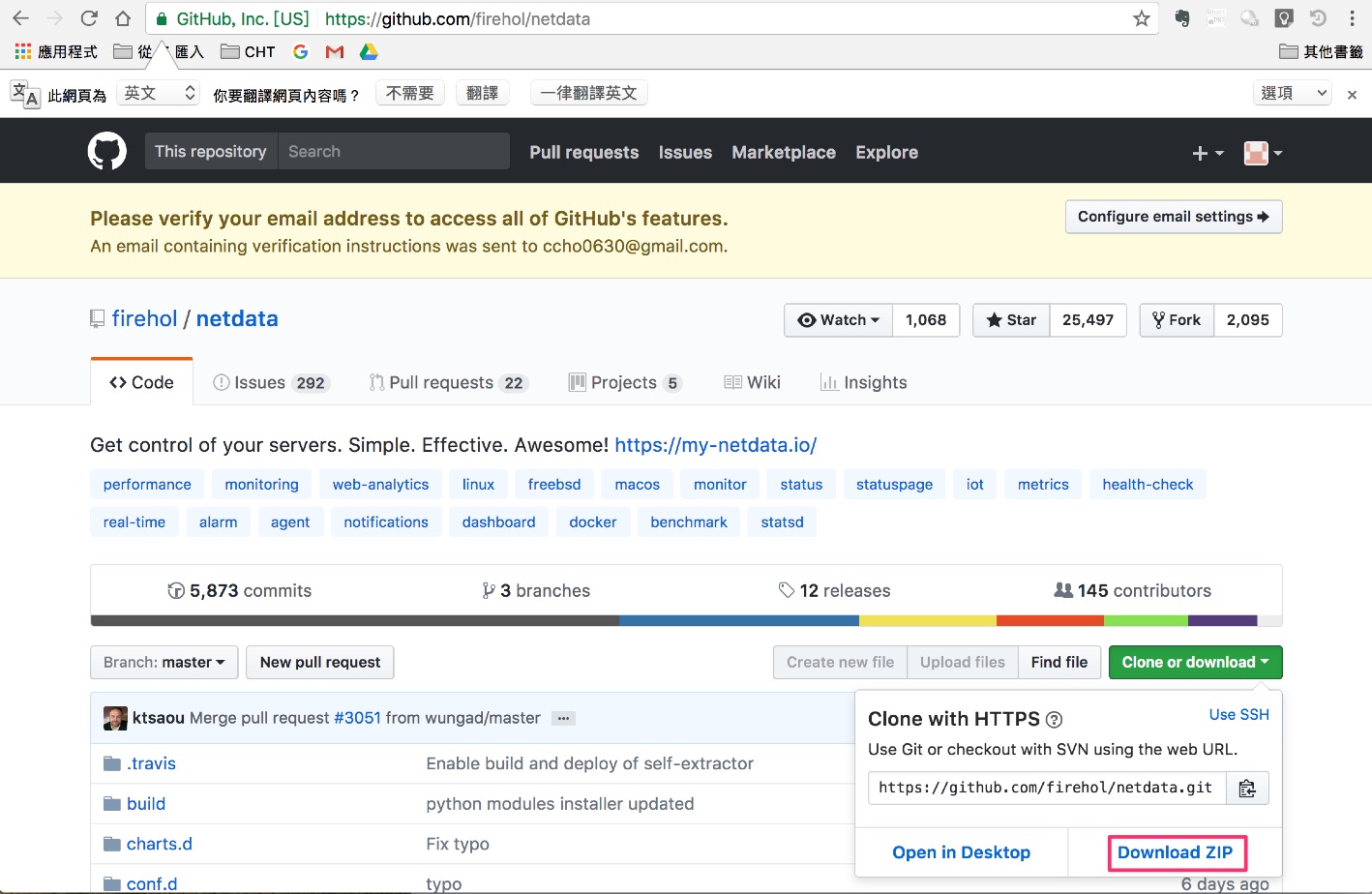Open the conf.d folder
The height and width of the screenshot is (894, 1372).
pyautogui.click(x=152, y=883)
